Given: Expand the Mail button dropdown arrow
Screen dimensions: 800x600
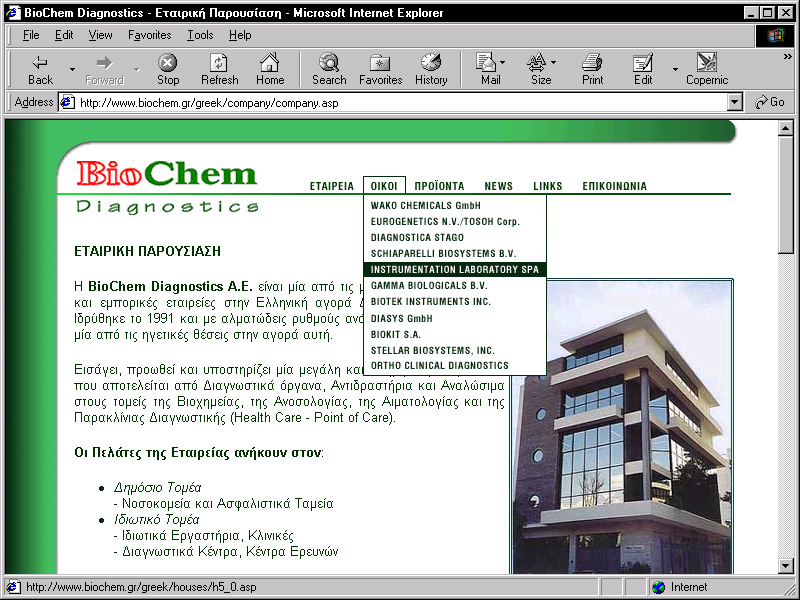Looking at the screenshot, I should click(x=503, y=62).
